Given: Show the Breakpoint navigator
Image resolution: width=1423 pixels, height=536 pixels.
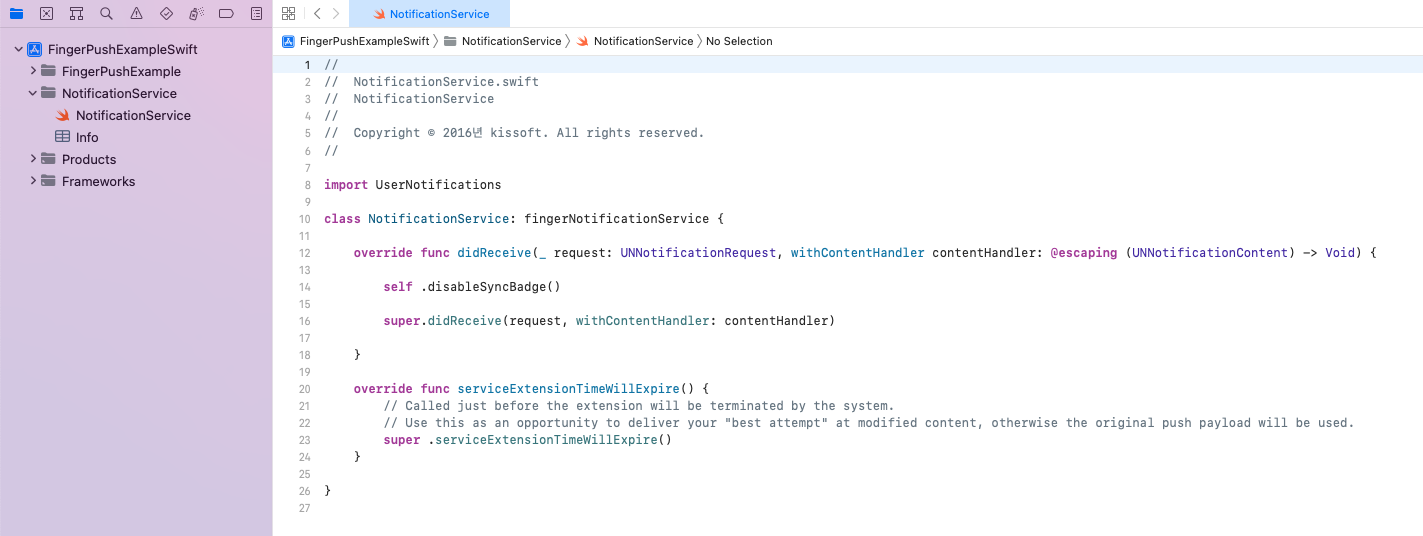Looking at the screenshot, I should 226,14.
